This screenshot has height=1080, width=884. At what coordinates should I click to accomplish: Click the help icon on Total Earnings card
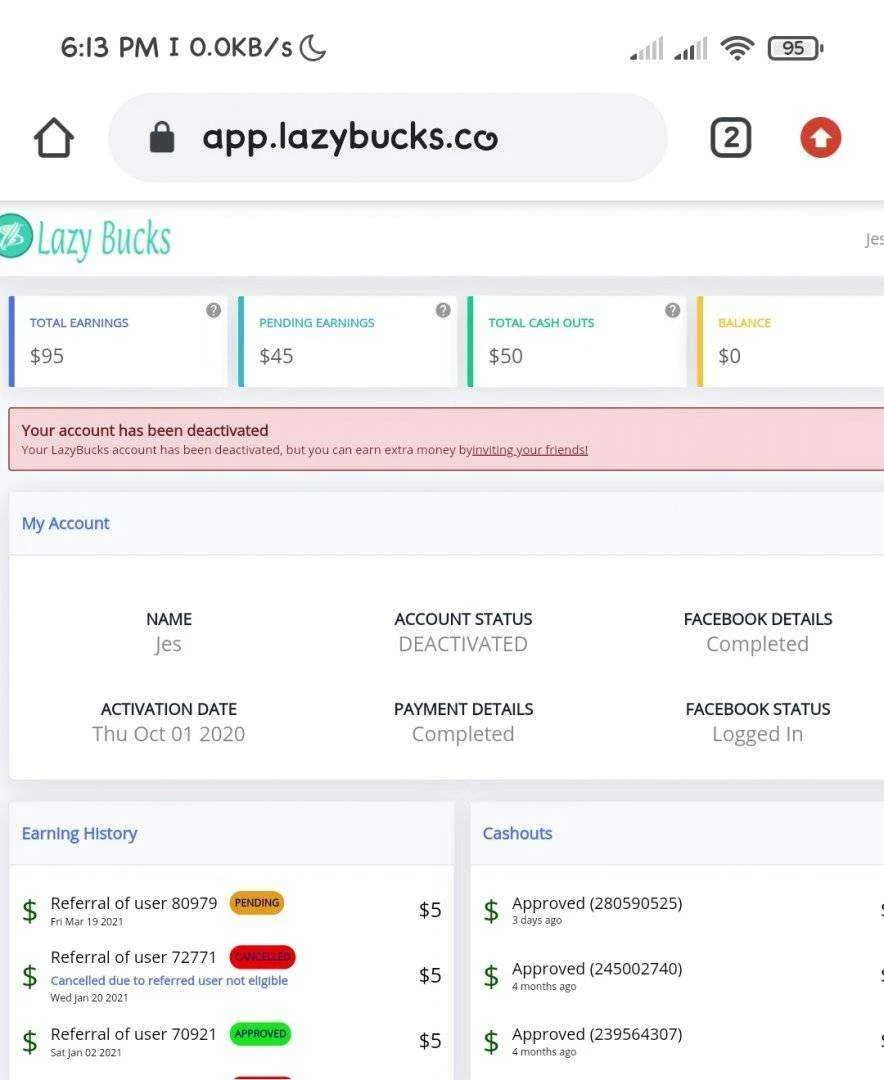coord(214,310)
